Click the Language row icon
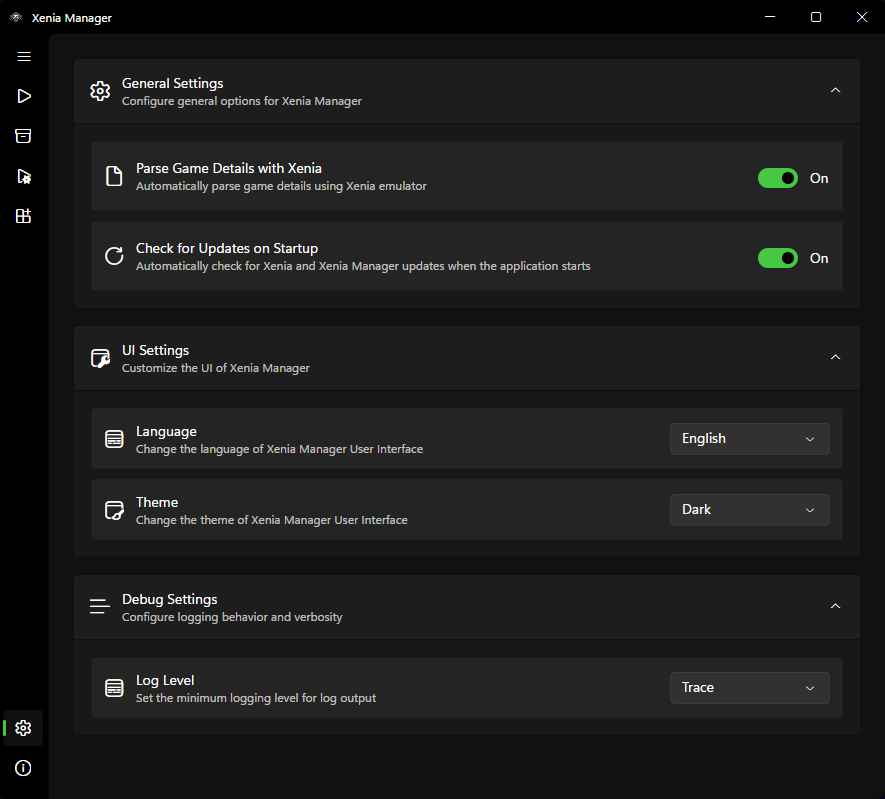 tap(114, 438)
